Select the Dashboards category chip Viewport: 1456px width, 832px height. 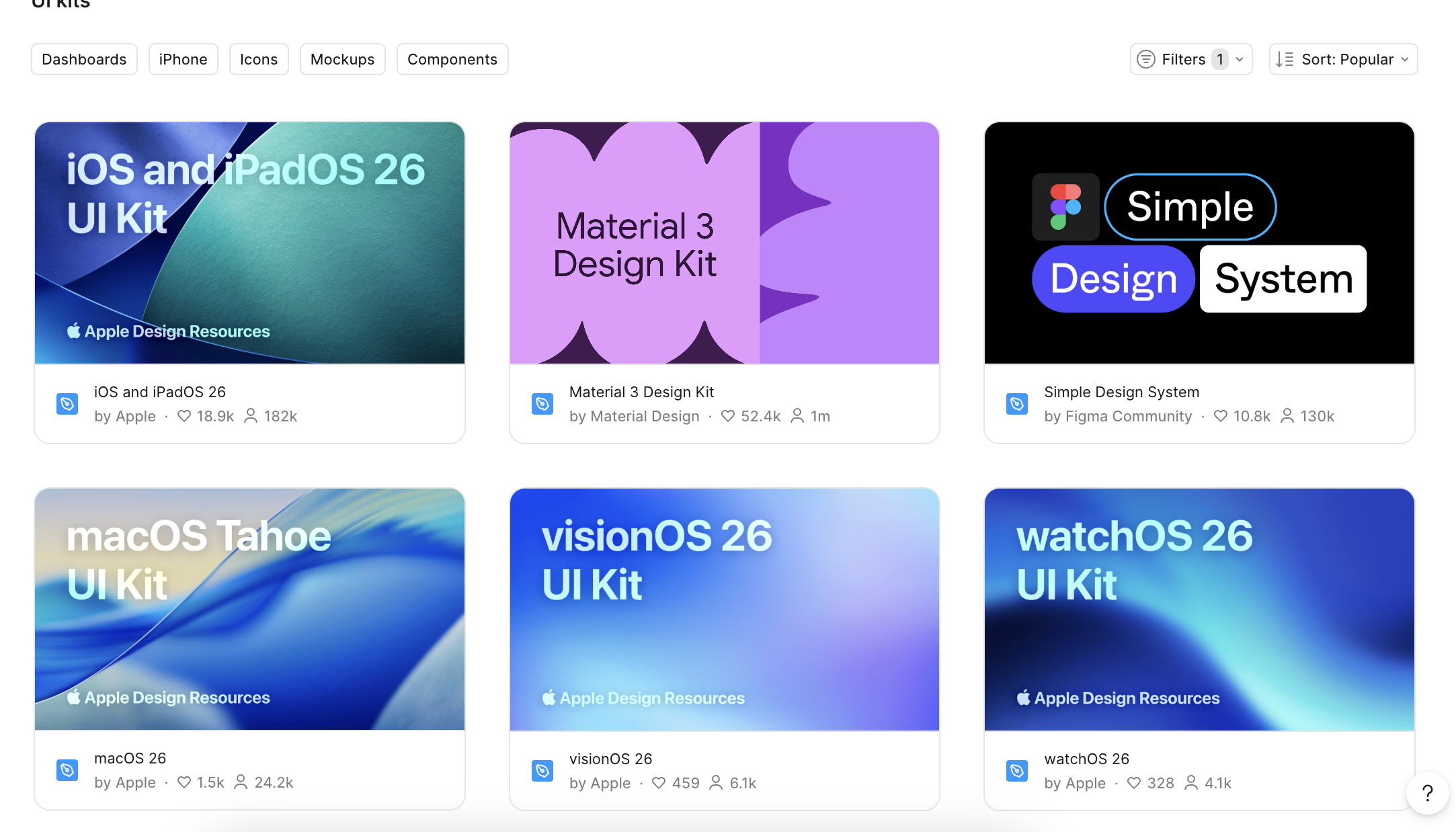coord(84,59)
